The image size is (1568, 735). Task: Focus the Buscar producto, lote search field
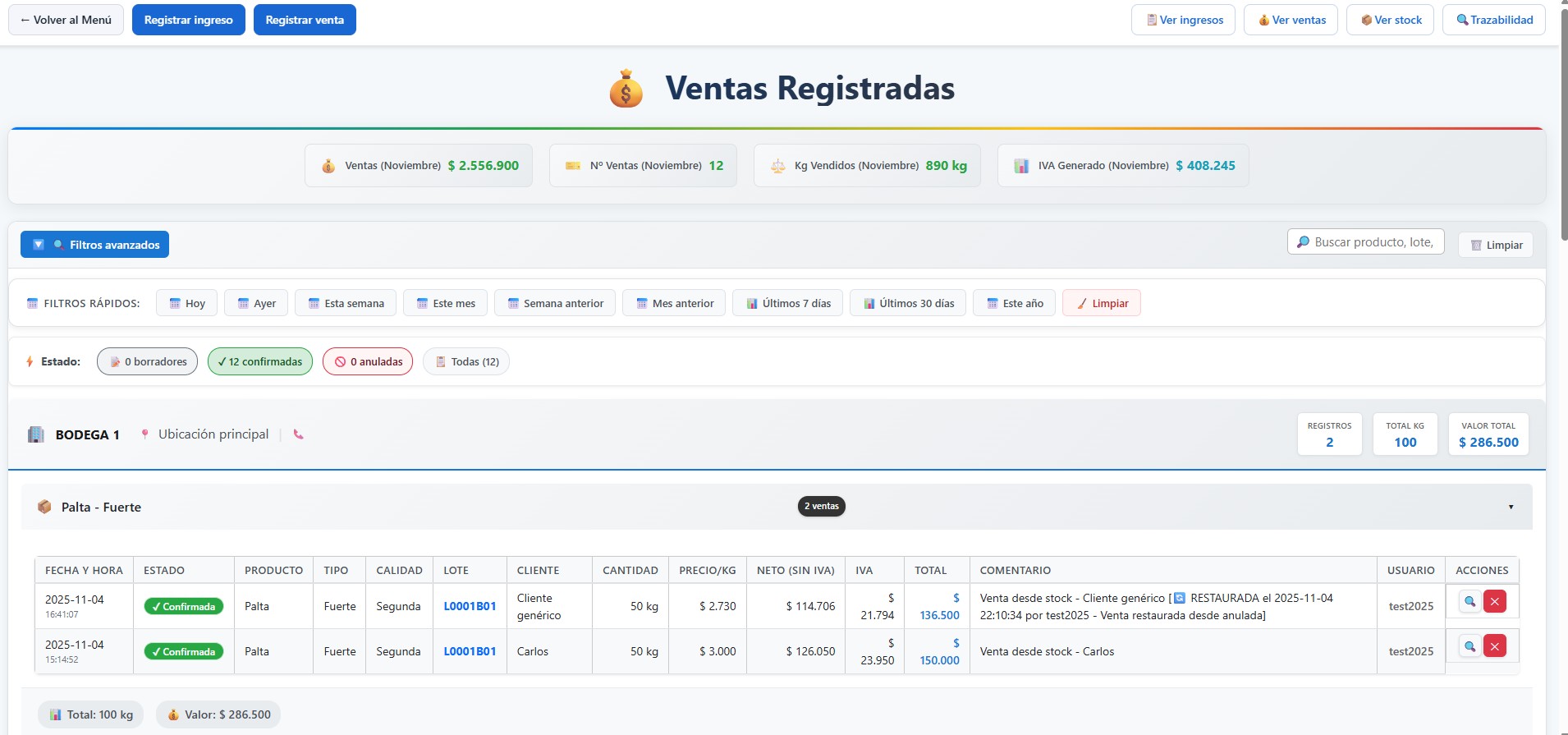pyautogui.click(x=1365, y=241)
